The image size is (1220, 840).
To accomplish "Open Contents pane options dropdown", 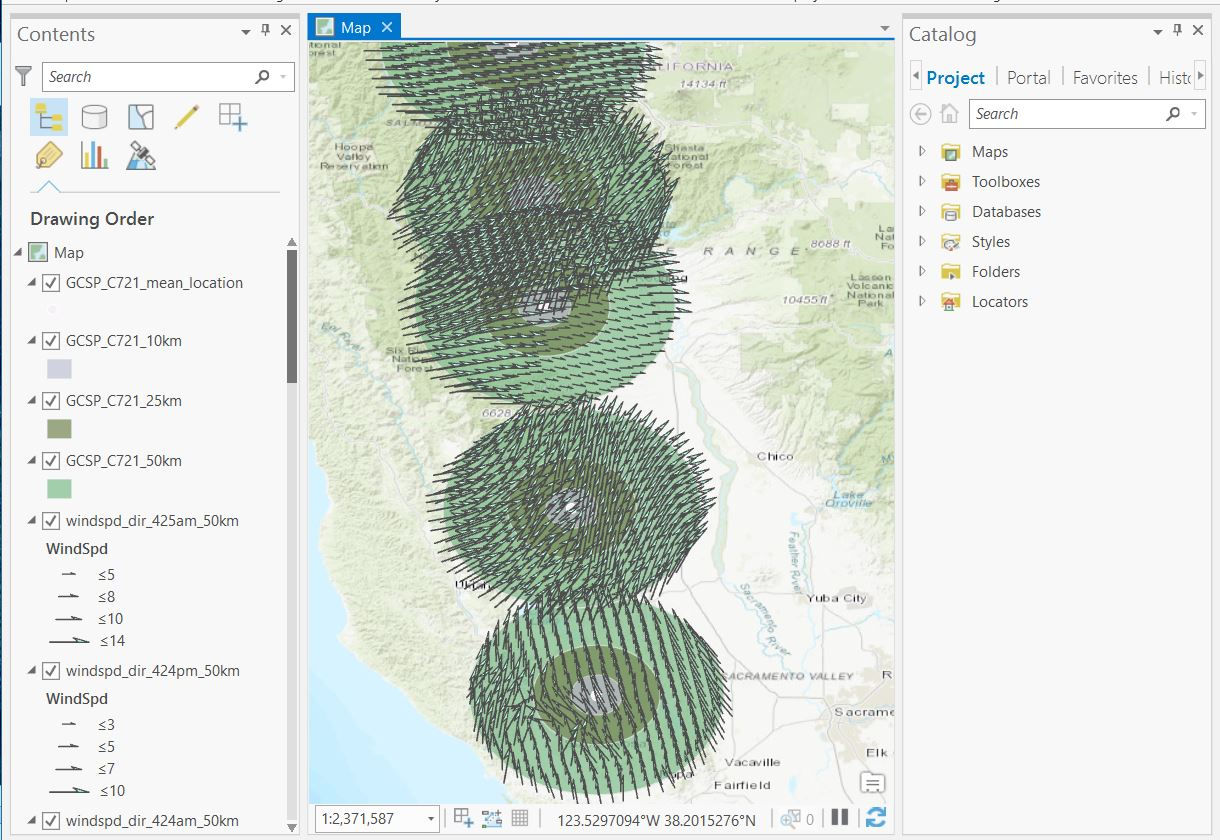I will point(246,32).
